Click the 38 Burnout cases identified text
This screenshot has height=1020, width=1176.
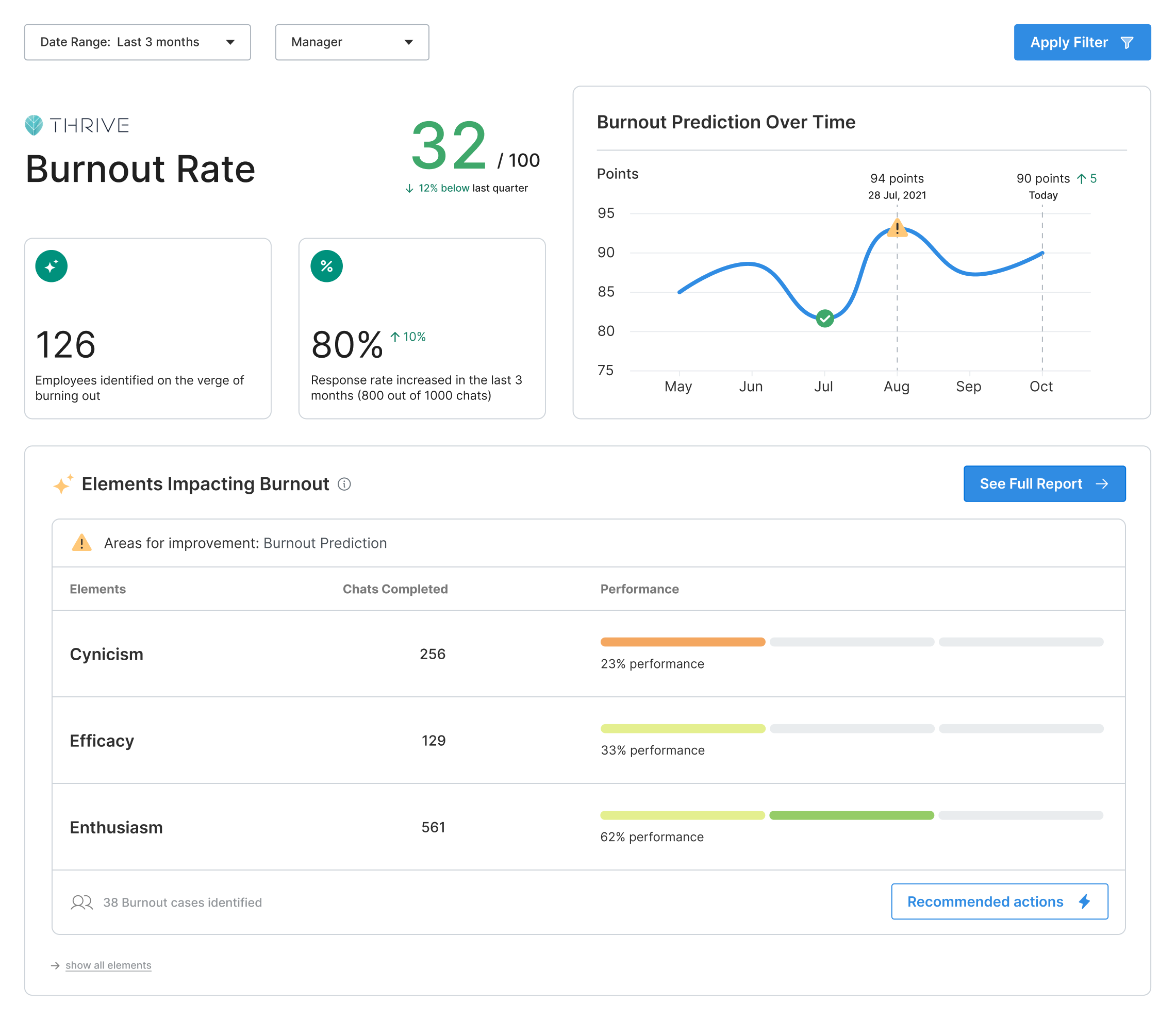tap(182, 902)
